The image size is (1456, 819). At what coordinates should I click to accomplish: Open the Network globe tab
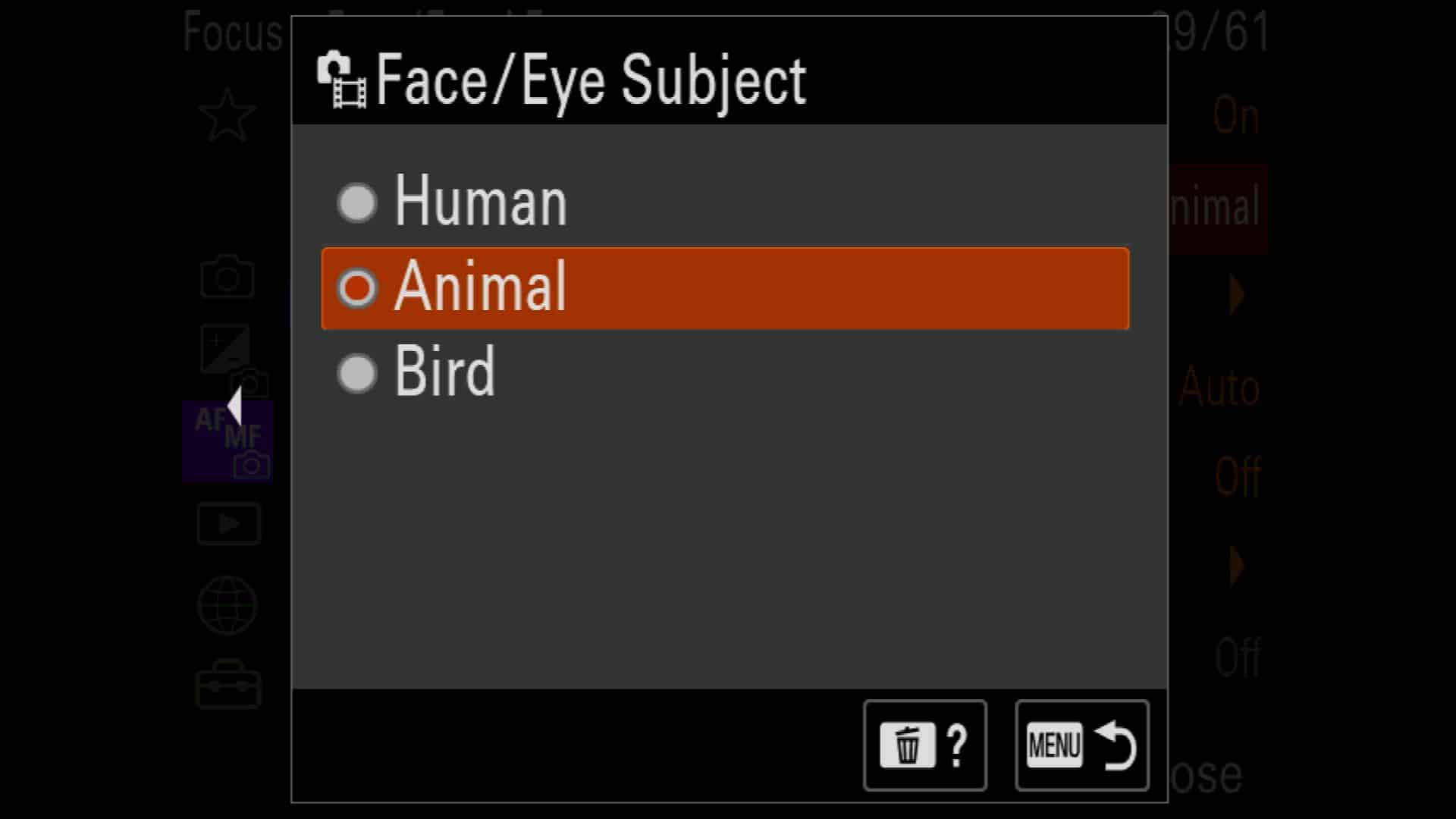click(x=227, y=605)
